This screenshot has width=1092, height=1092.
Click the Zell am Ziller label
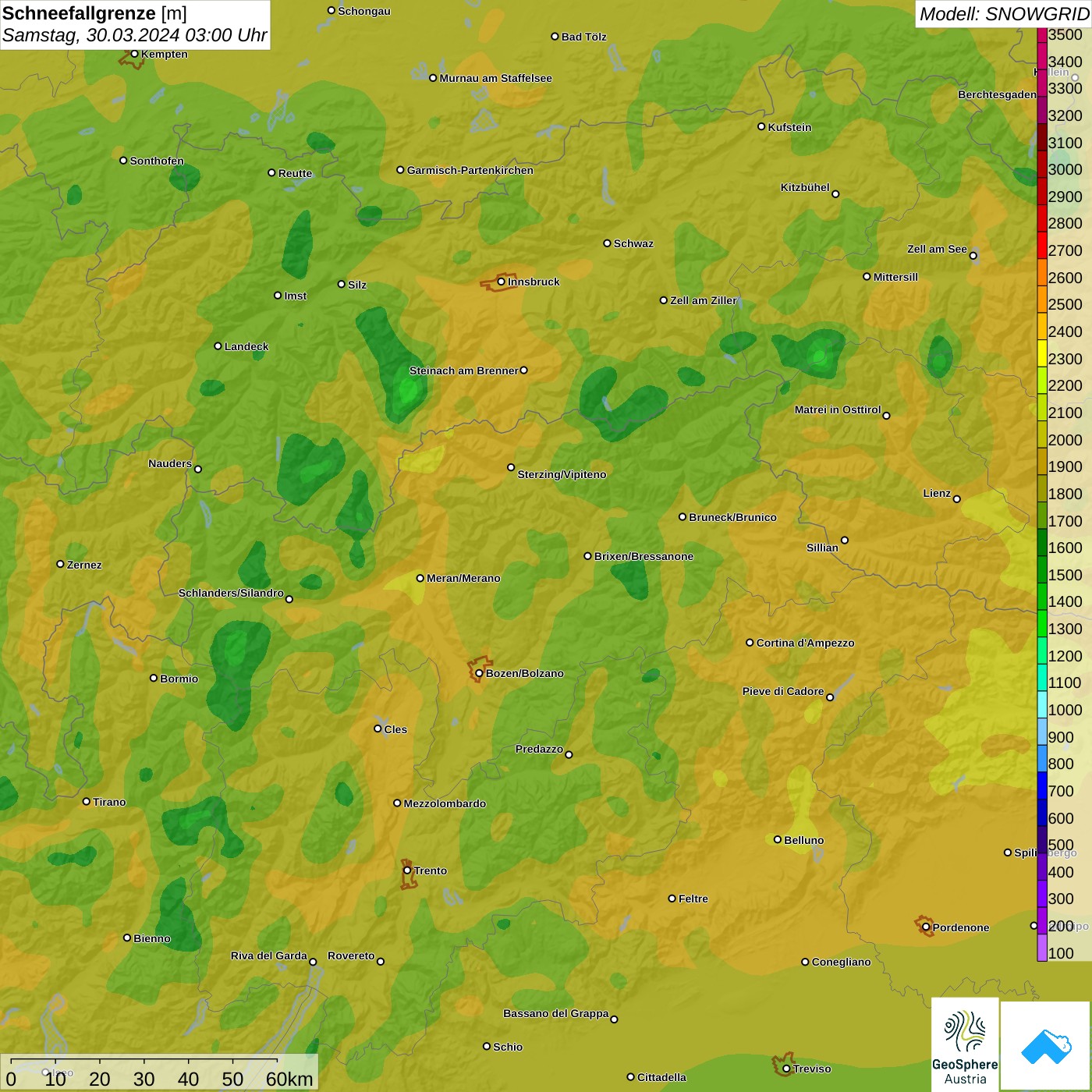(x=703, y=300)
